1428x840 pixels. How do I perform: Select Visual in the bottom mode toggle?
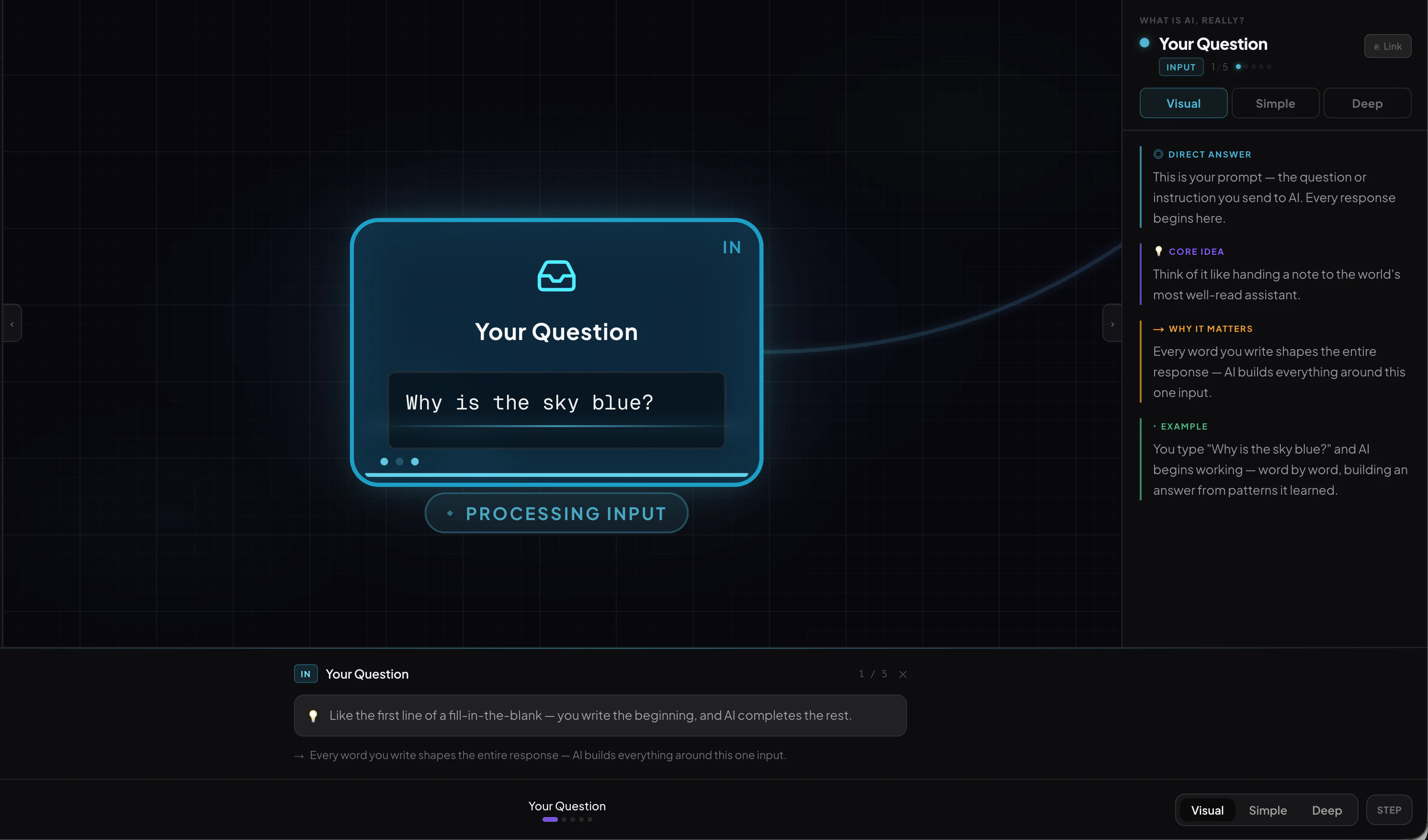click(x=1207, y=810)
